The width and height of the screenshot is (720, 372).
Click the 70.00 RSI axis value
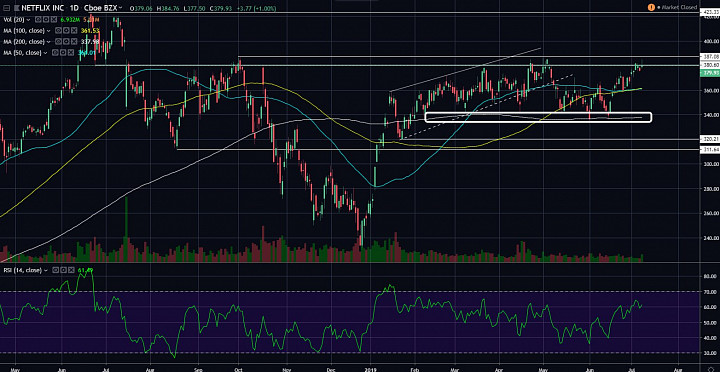[711, 292]
